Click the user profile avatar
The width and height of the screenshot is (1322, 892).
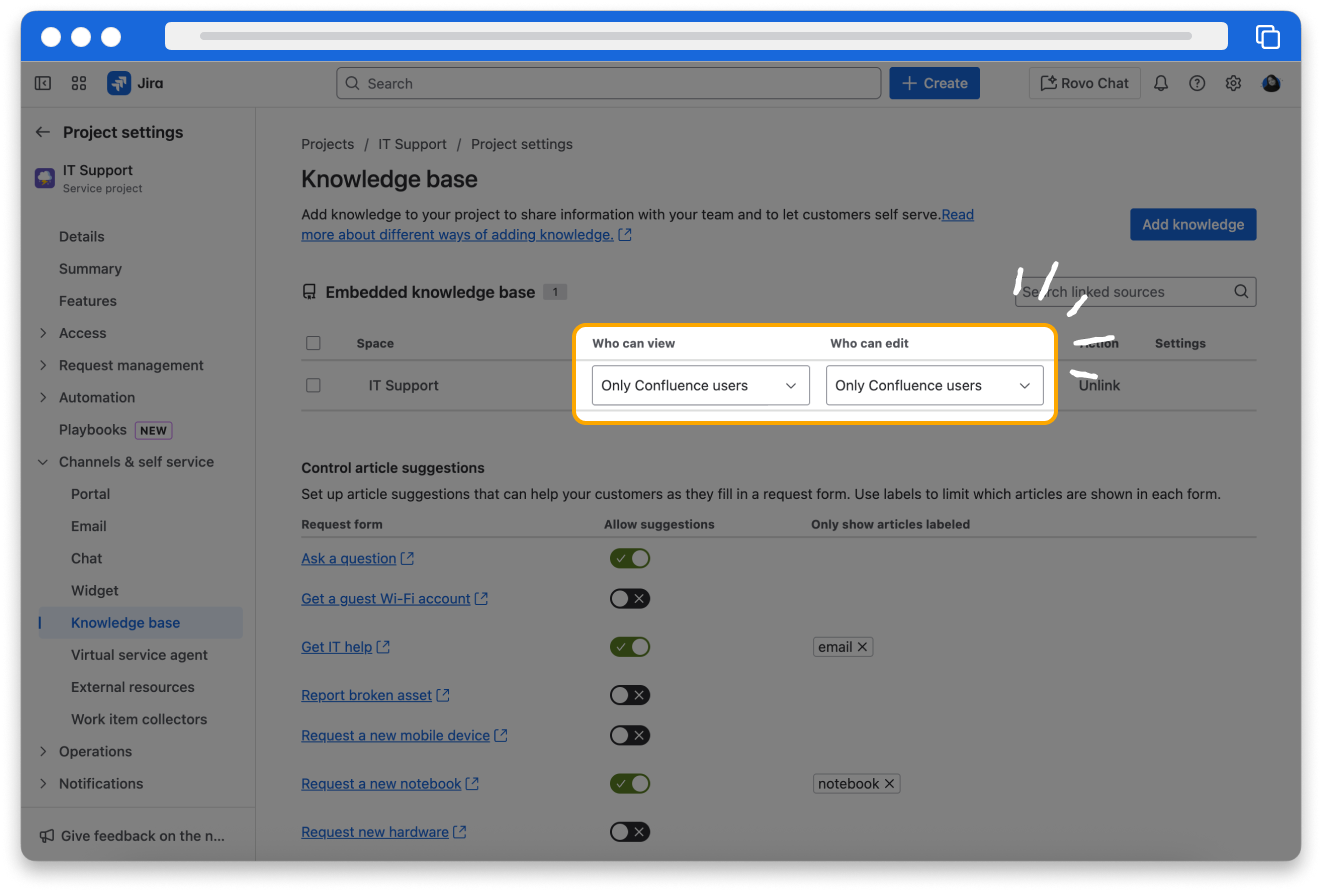pyautogui.click(x=1271, y=84)
